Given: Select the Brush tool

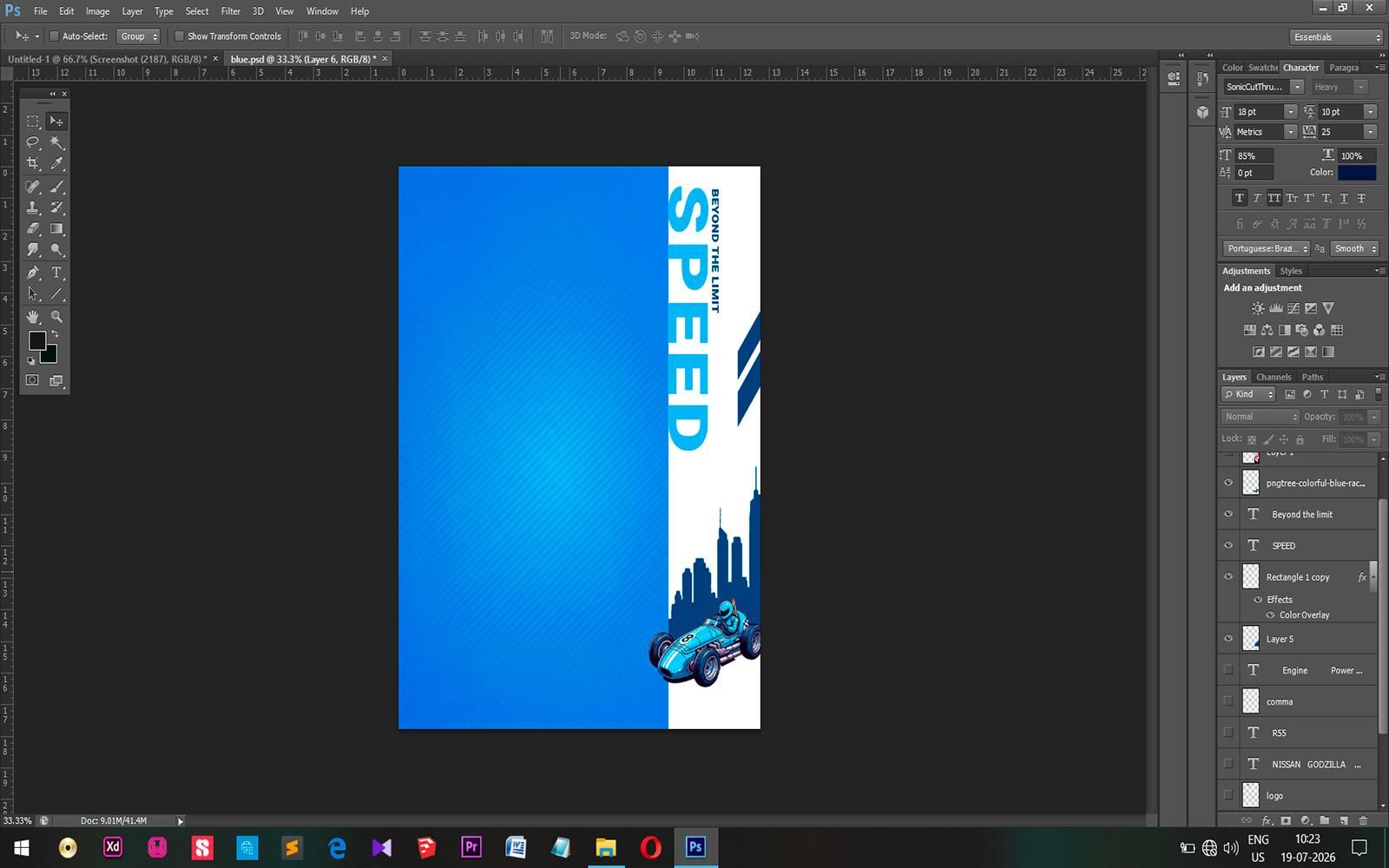Looking at the screenshot, I should click(56, 187).
